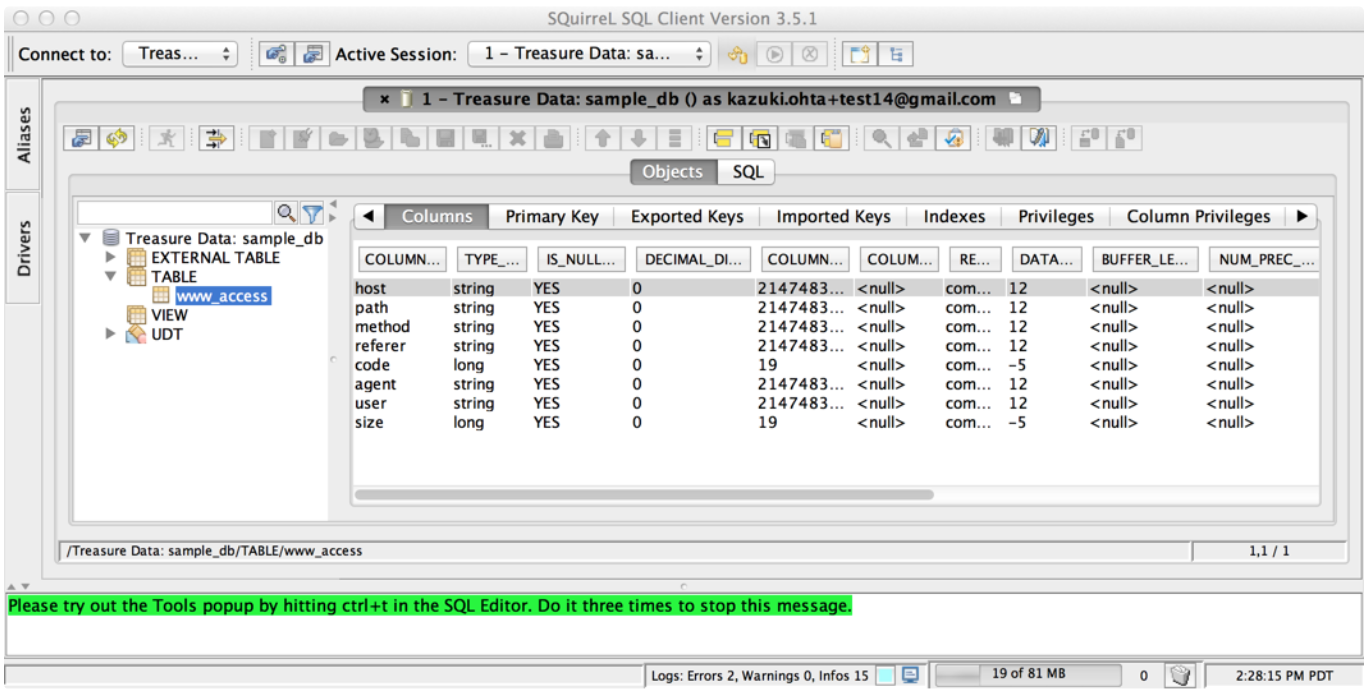Collapse the TABLE tree node

[111, 277]
